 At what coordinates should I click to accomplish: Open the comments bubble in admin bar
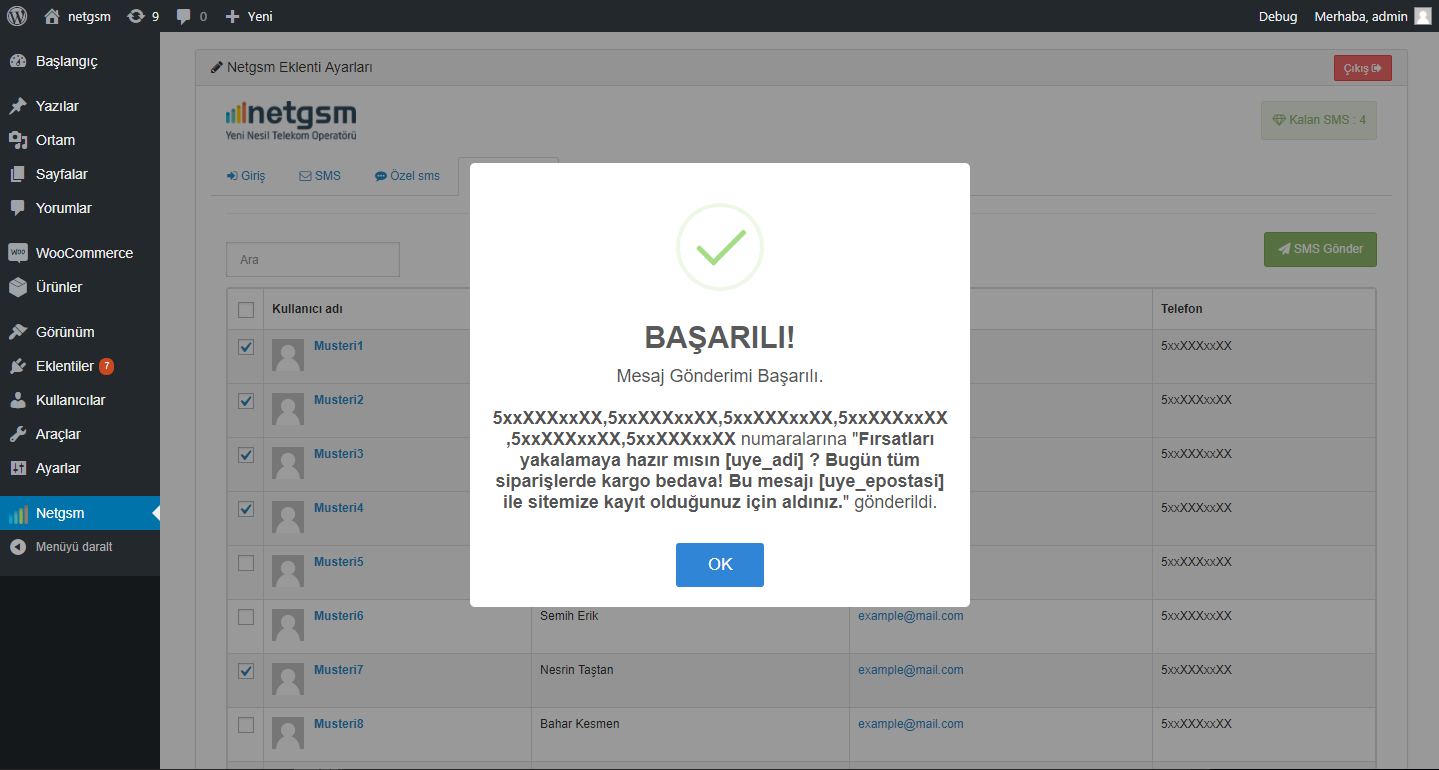(191, 16)
